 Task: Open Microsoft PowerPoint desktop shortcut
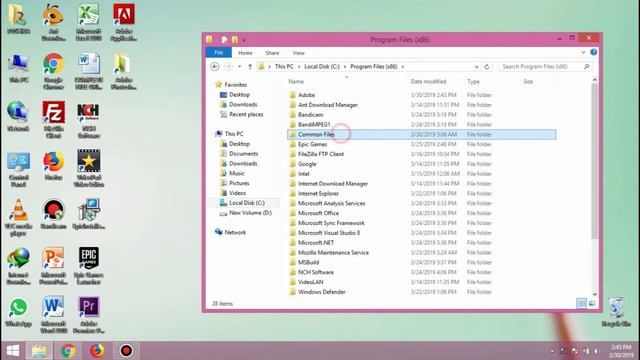53,266
